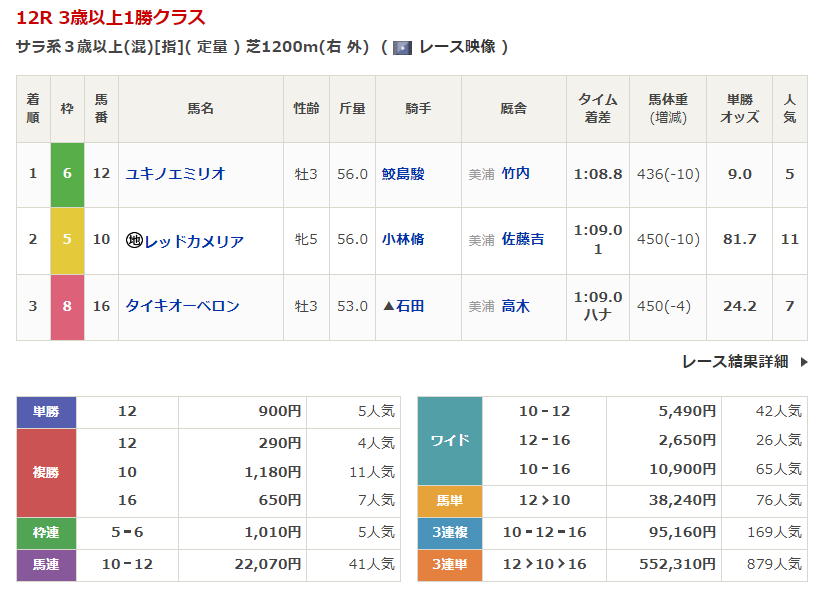Open horse page for ユキノエミリオ

176,173
